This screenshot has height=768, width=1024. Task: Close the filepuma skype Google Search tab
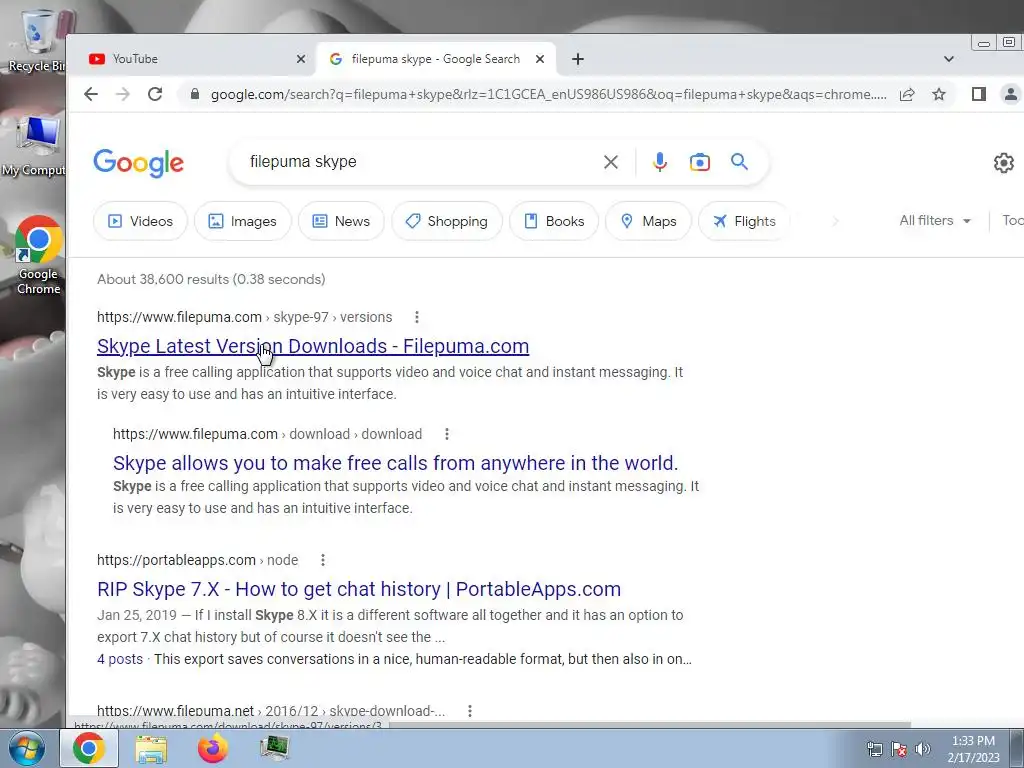click(539, 59)
